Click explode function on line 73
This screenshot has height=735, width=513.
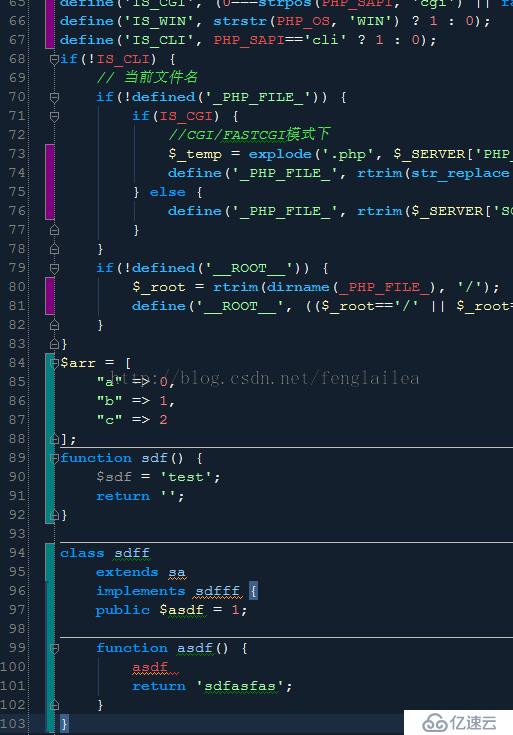(x=280, y=154)
